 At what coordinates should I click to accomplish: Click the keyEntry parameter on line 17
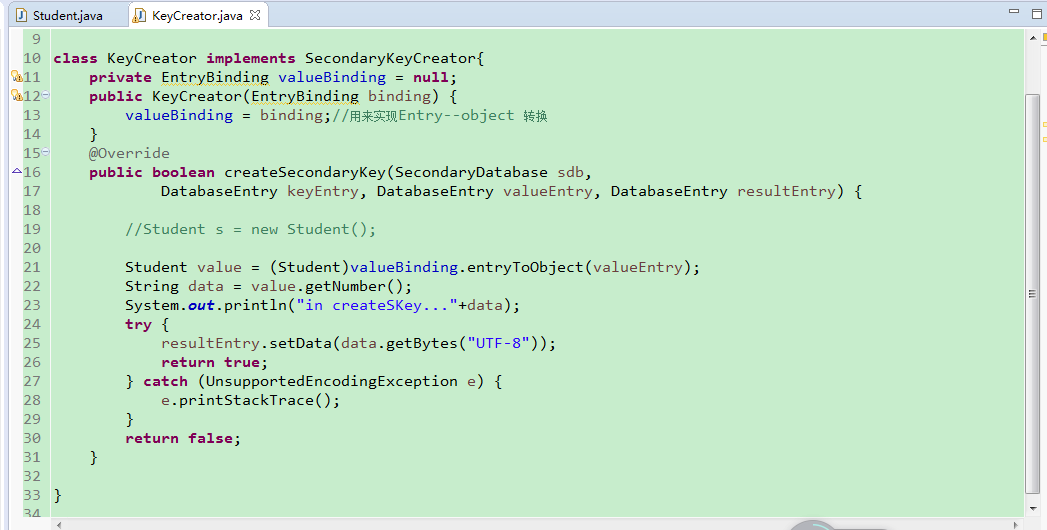point(323,192)
